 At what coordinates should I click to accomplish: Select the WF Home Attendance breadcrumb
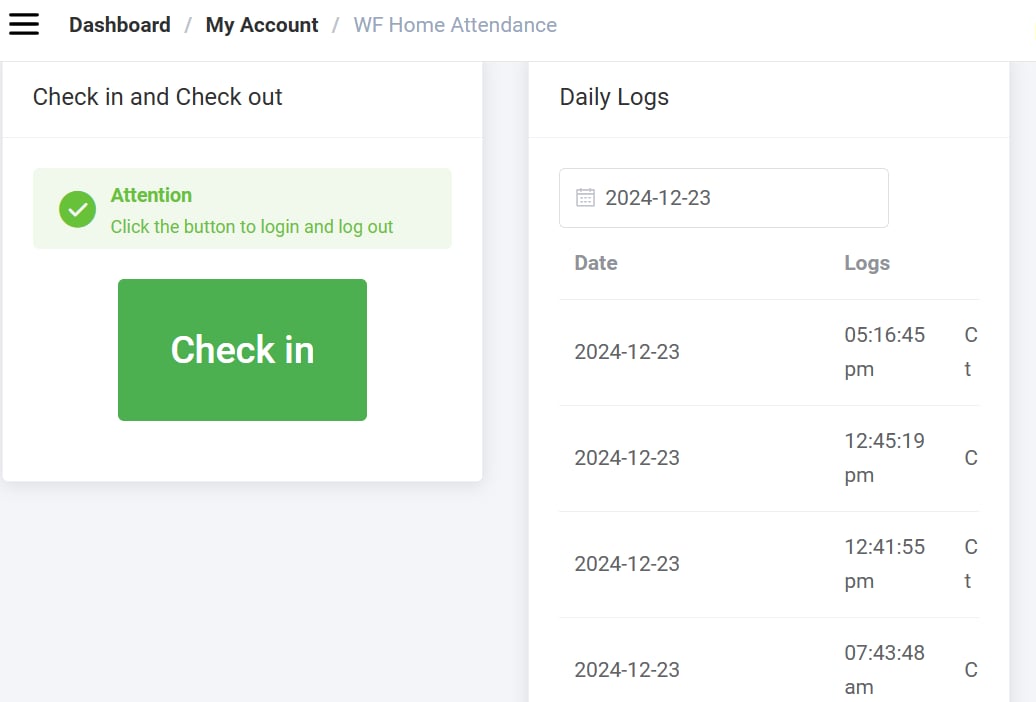455,25
